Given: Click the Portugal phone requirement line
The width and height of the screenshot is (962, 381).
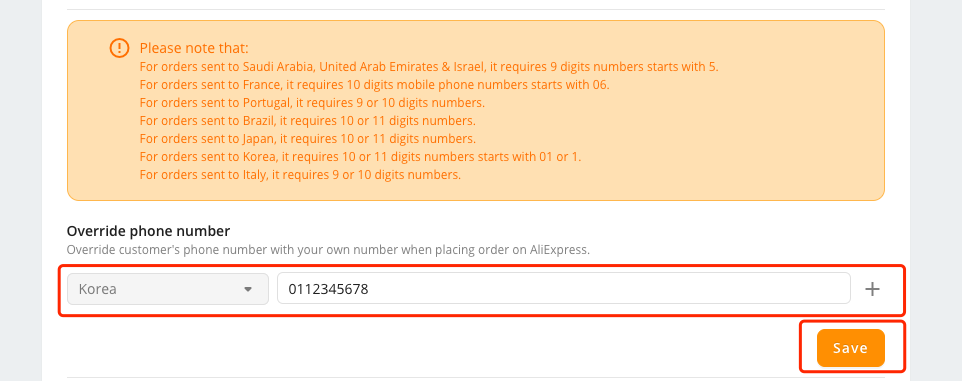Looking at the screenshot, I should pos(312,102).
